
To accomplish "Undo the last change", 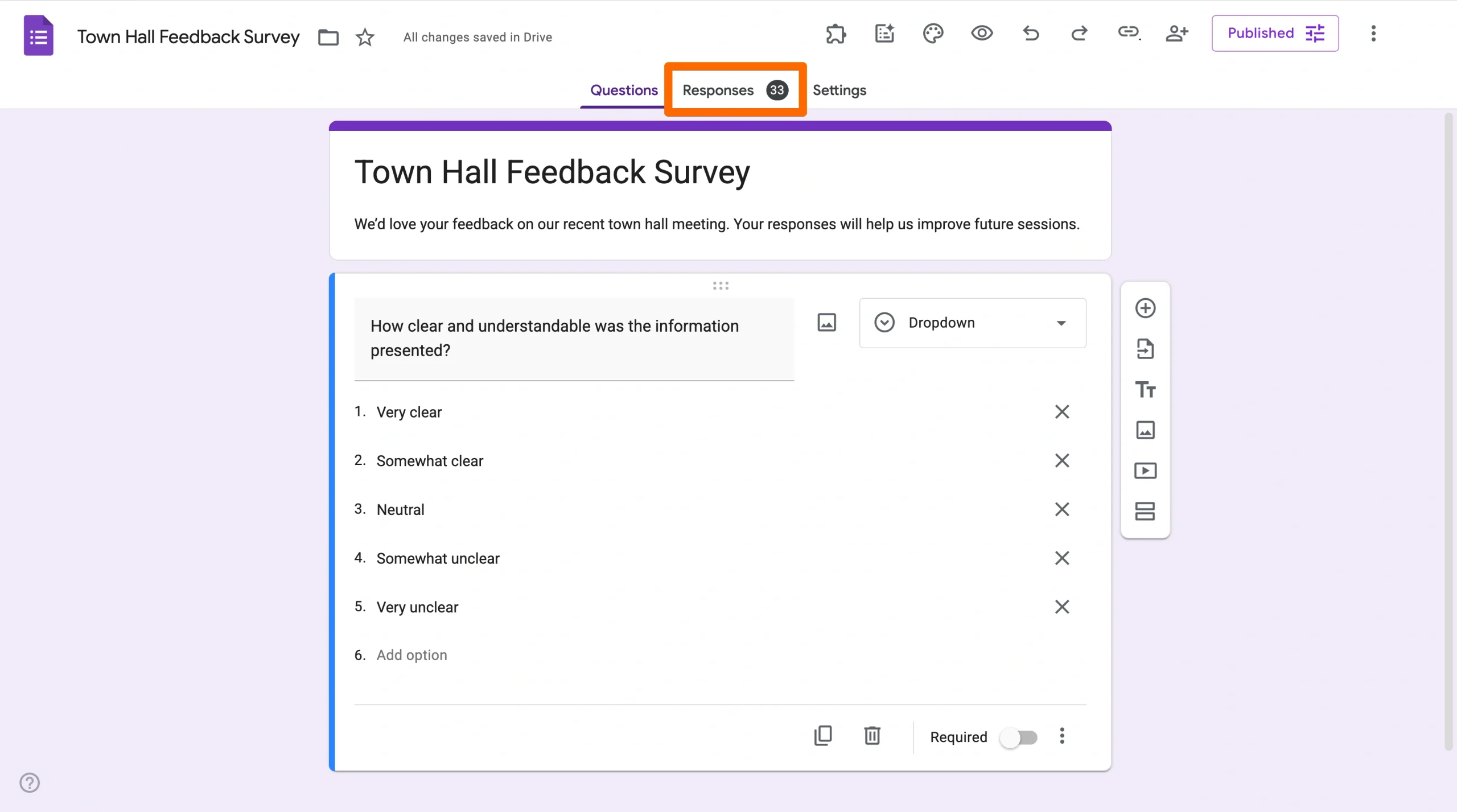I will [x=1030, y=34].
